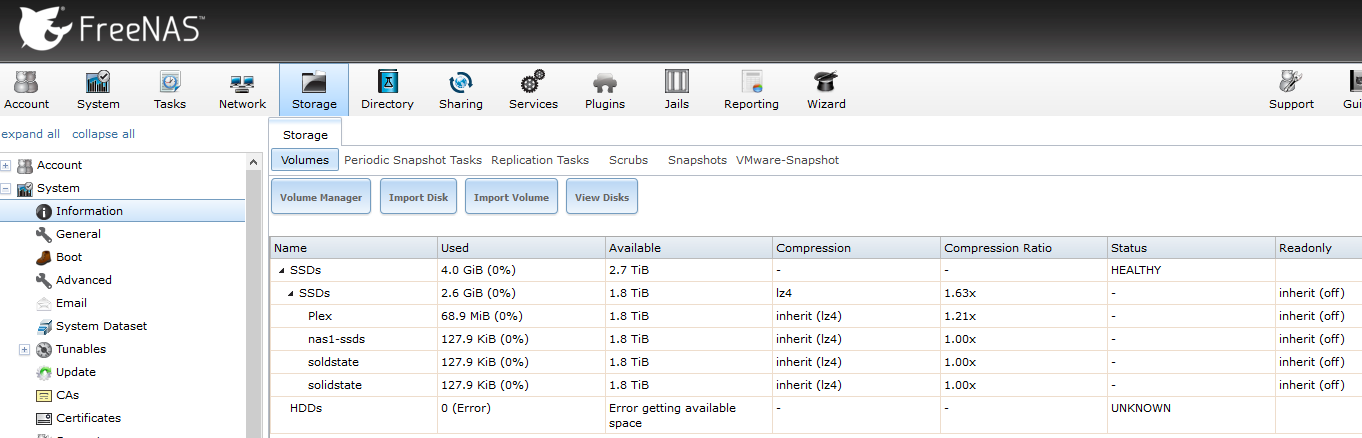Open the Support toolbar icon

coord(1291,90)
